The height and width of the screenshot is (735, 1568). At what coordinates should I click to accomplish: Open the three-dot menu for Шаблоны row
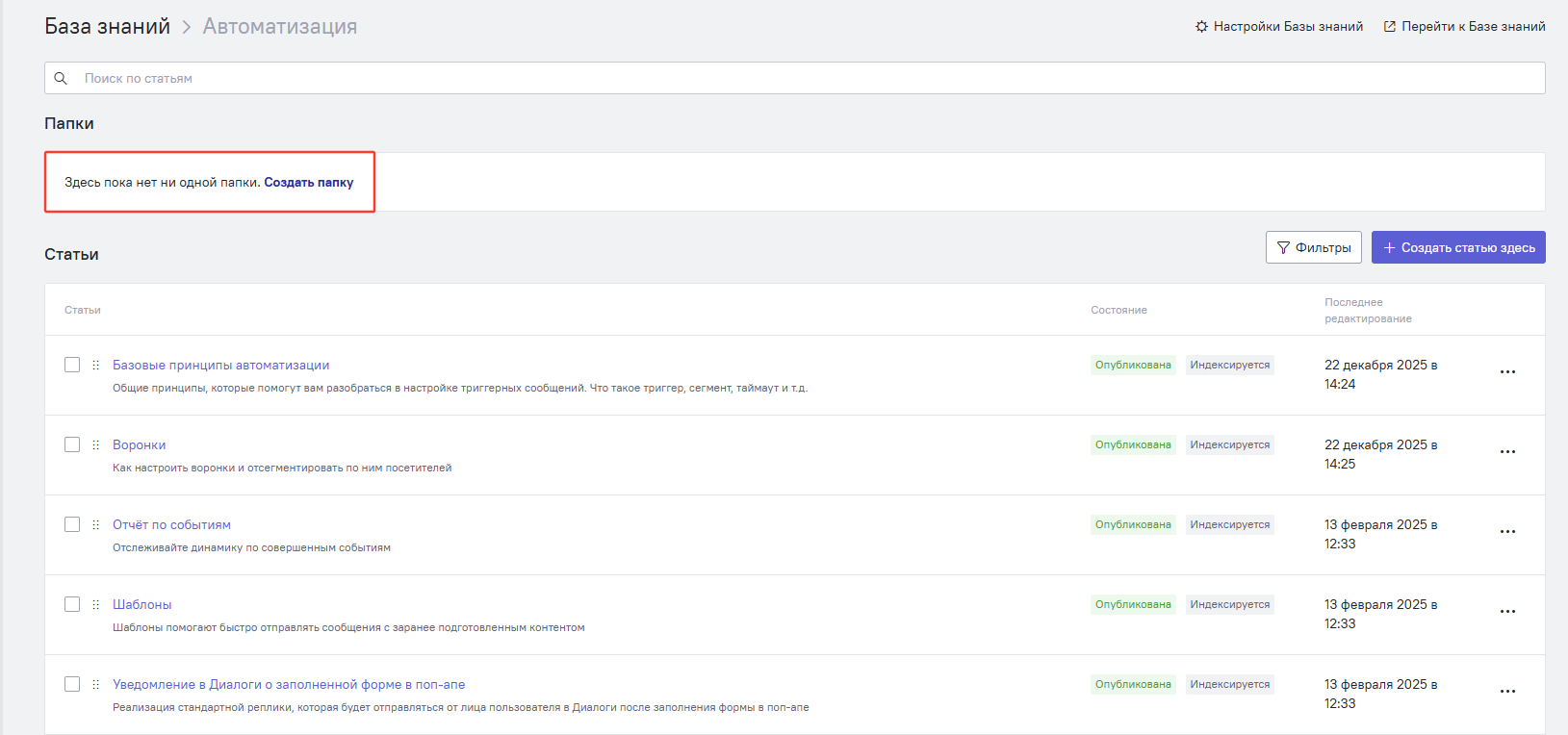[x=1507, y=612]
